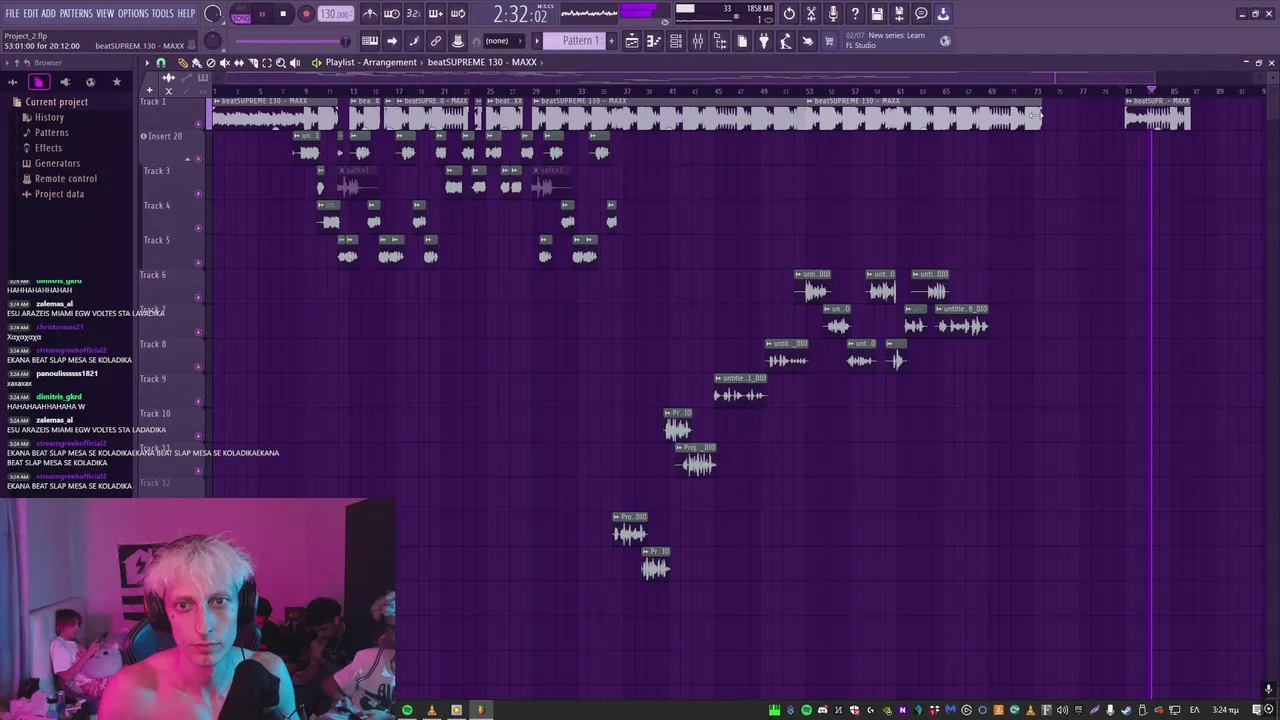Image resolution: width=1280 pixels, height=720 pixels.
Task: Open the FILE menu
Action: [x=12, y=13]
